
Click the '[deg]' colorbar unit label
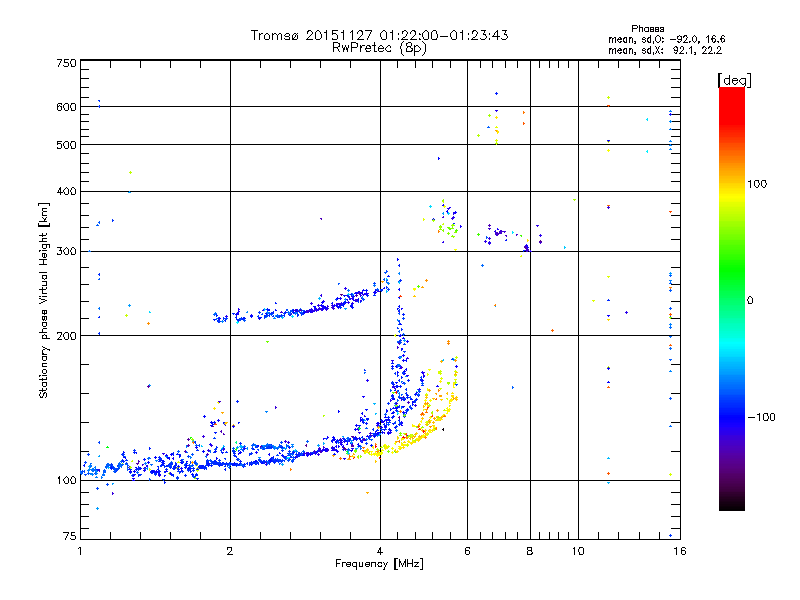tap(734, 80)
